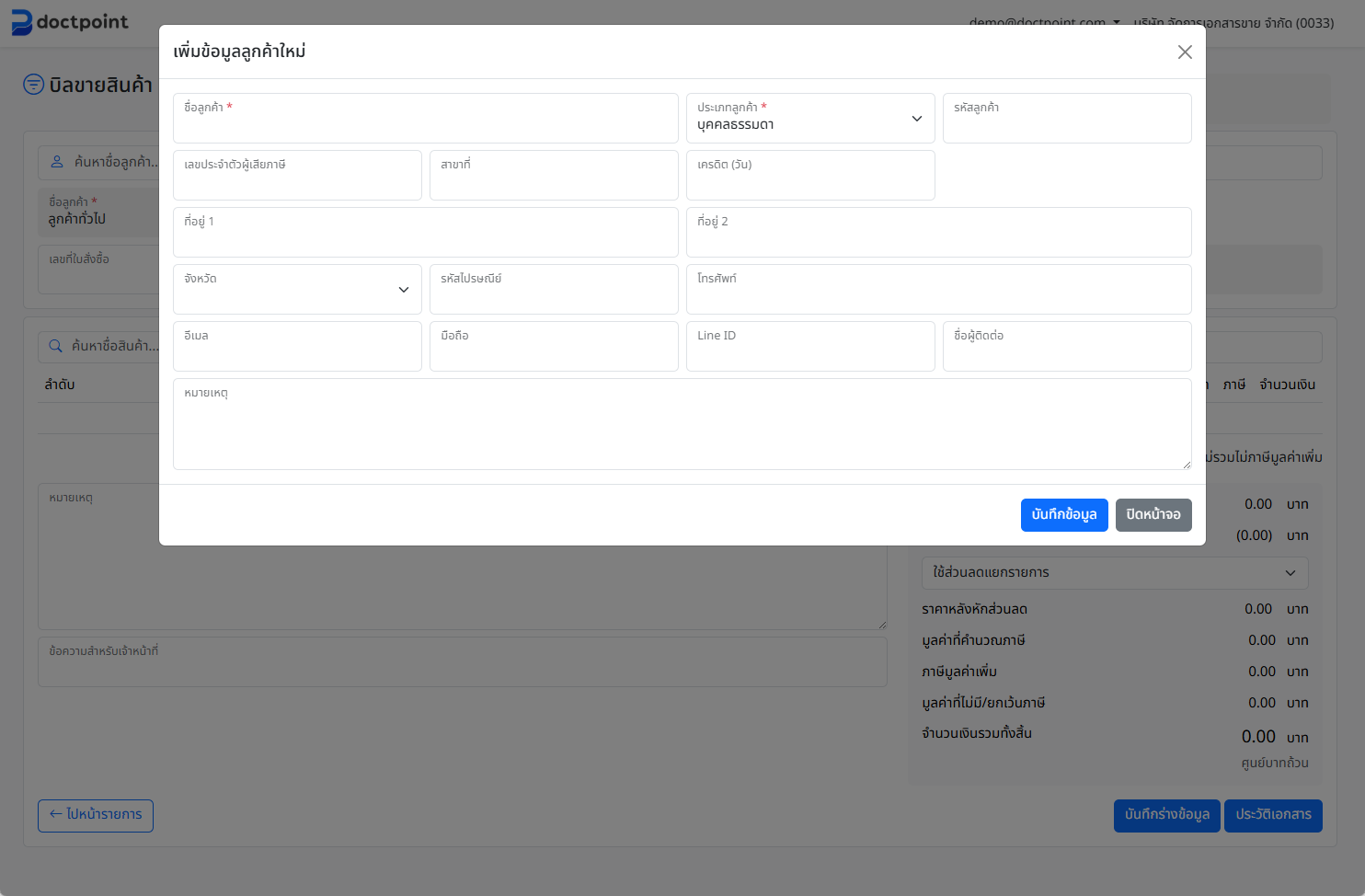The height and width of the screenshot is (896, 1365).
Task: Click the ประวัติเอกสาร document history button
Action: [x=1272, y=815]
